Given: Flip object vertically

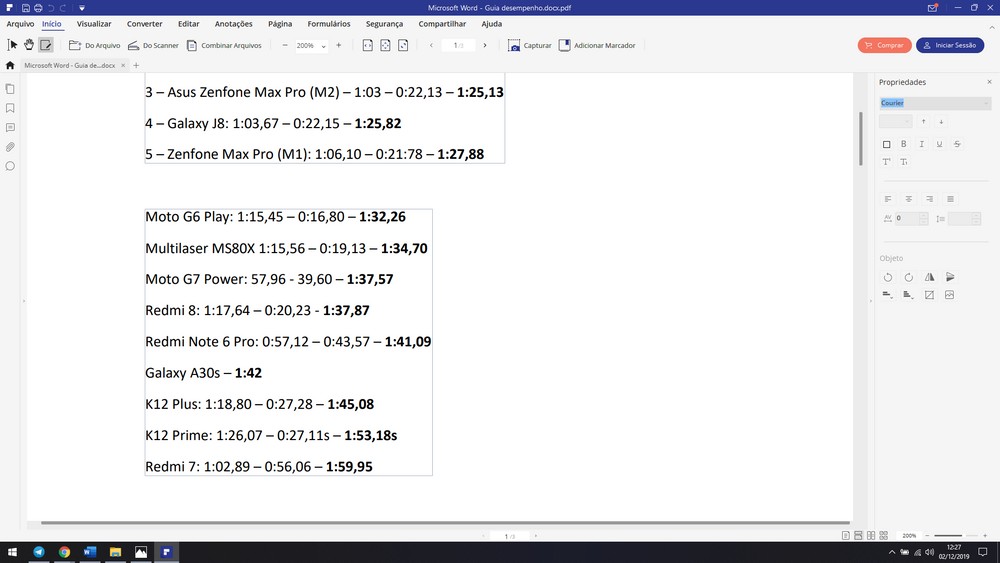Looking at the screenshot, I should tap(950, 277).
